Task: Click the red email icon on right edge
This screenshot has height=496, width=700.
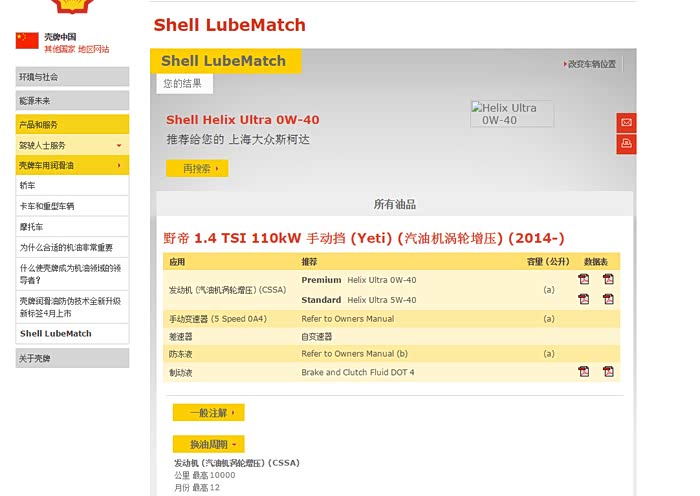Action: [x=627, y=122]
